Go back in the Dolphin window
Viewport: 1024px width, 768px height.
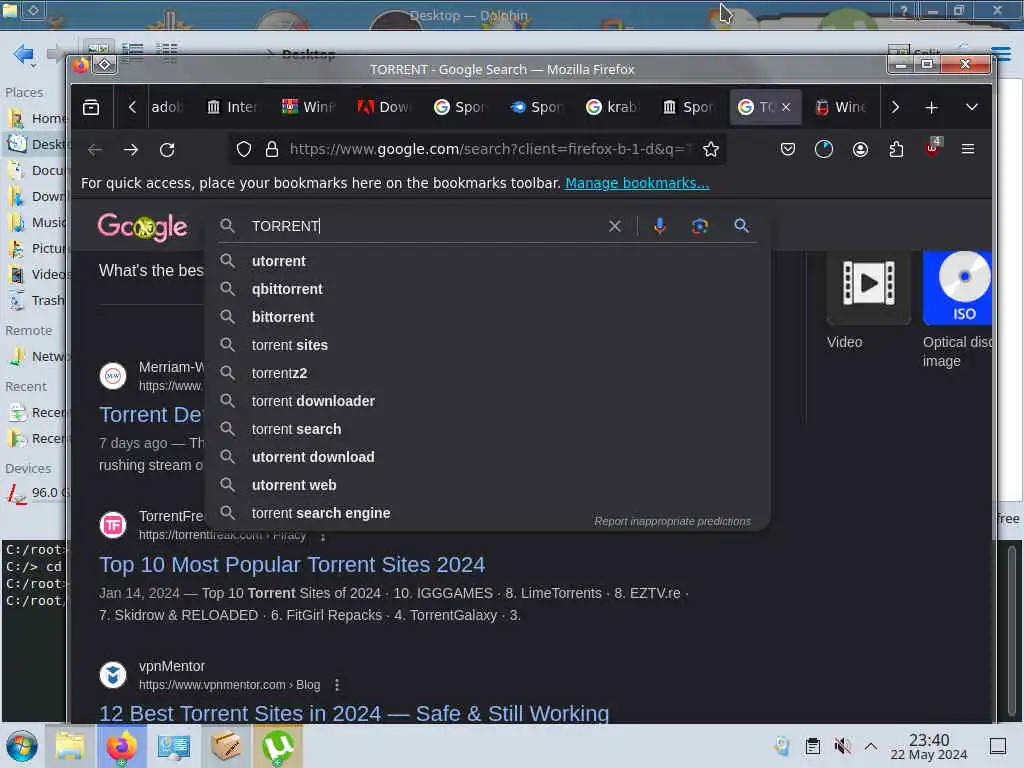[24, 54]
